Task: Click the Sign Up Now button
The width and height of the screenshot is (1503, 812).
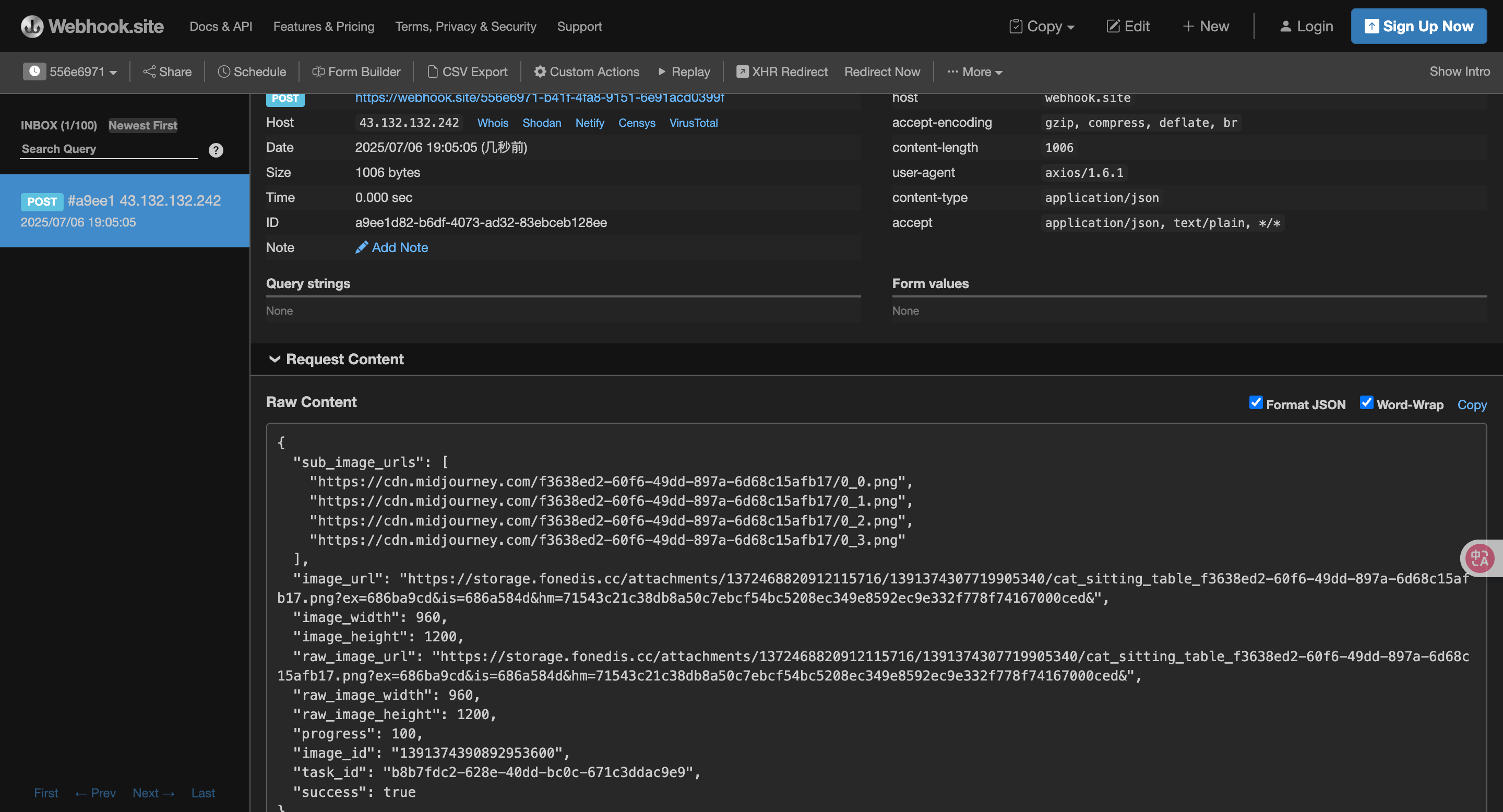Action: [1418, 26]
